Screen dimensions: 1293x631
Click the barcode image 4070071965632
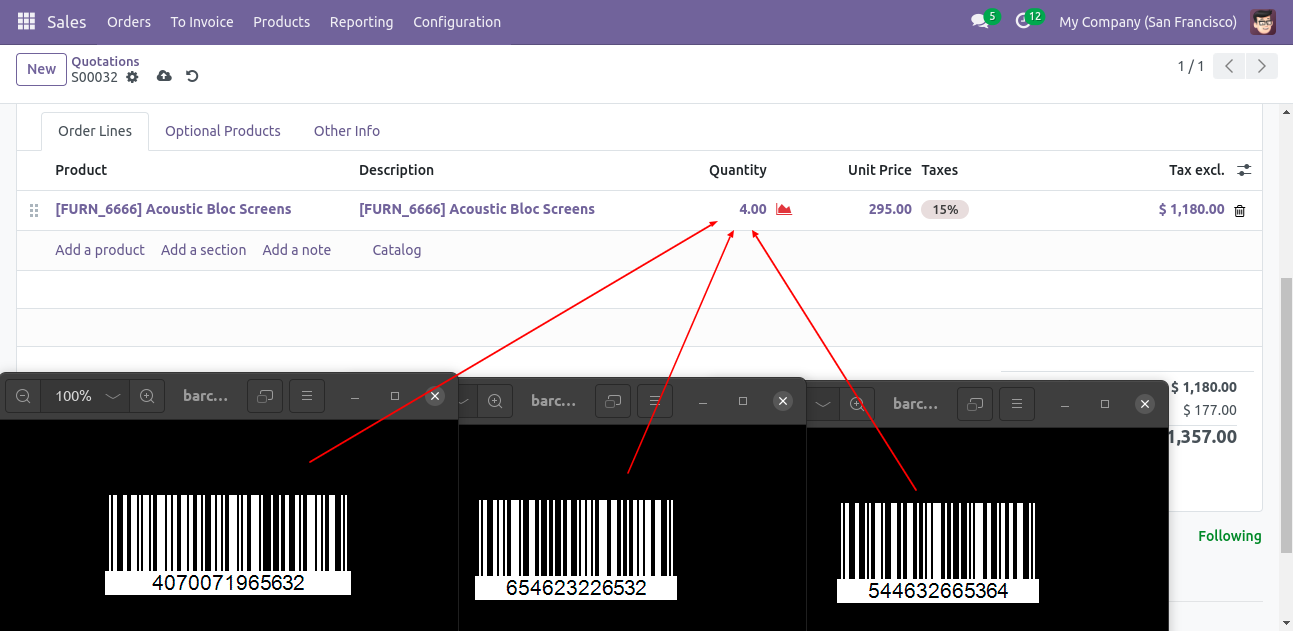point(228,544)
